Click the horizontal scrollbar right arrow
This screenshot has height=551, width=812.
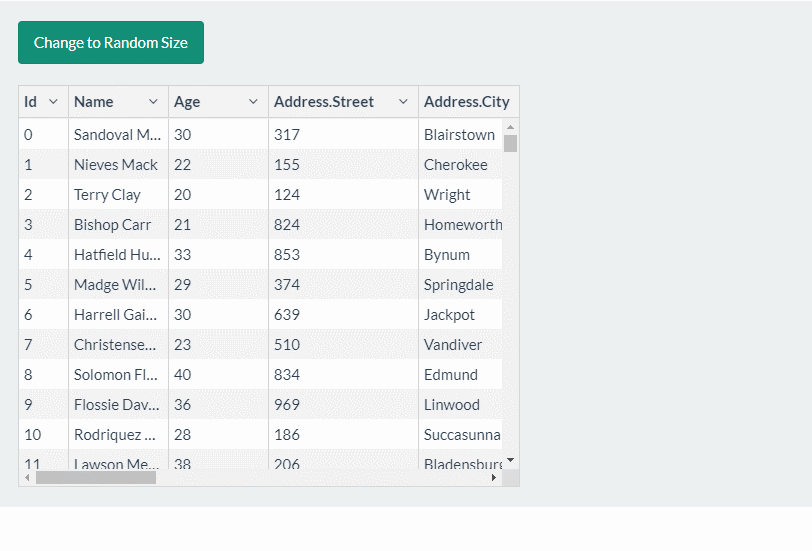coord(493,478)
